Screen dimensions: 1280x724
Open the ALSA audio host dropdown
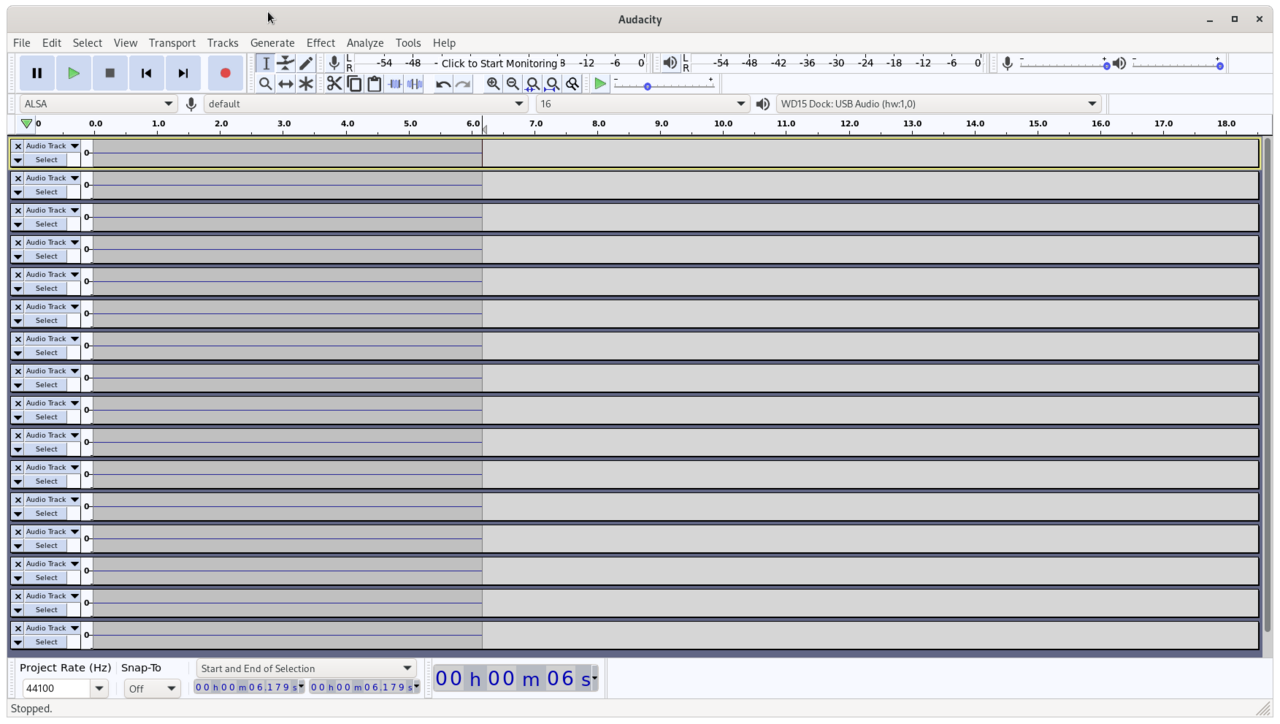[x=98, y=104]
